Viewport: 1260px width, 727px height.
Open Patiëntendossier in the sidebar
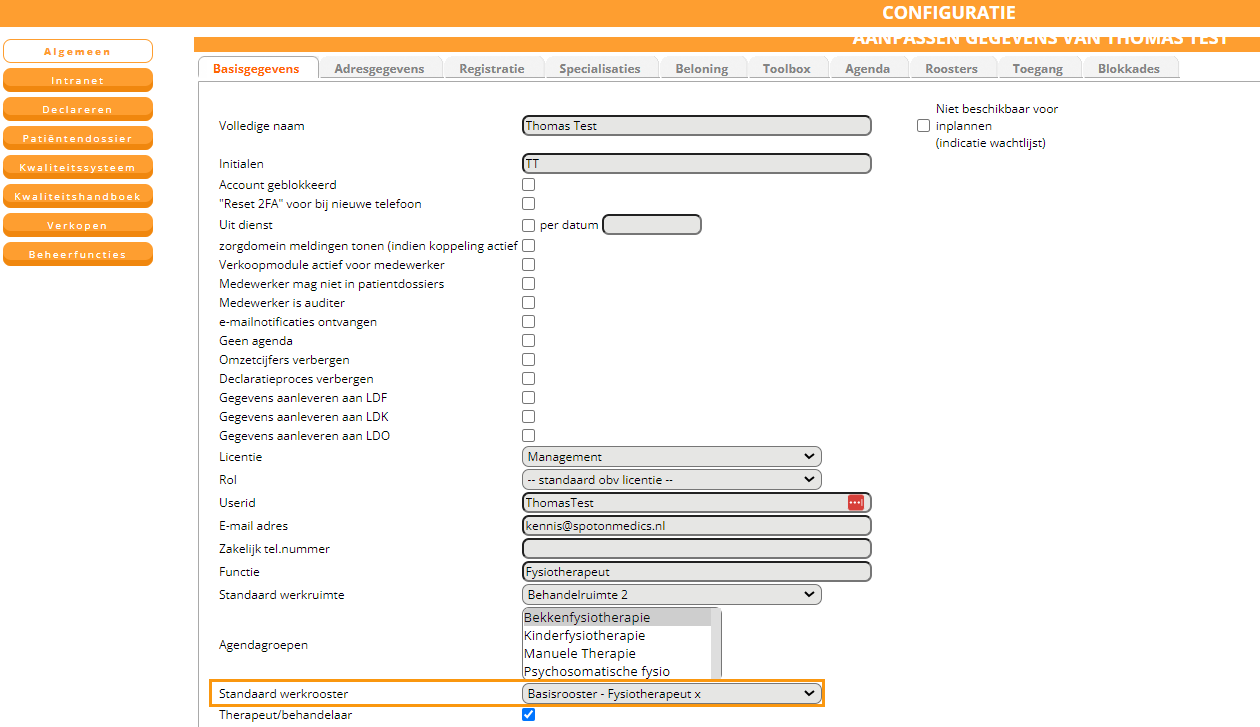[77, 139]
